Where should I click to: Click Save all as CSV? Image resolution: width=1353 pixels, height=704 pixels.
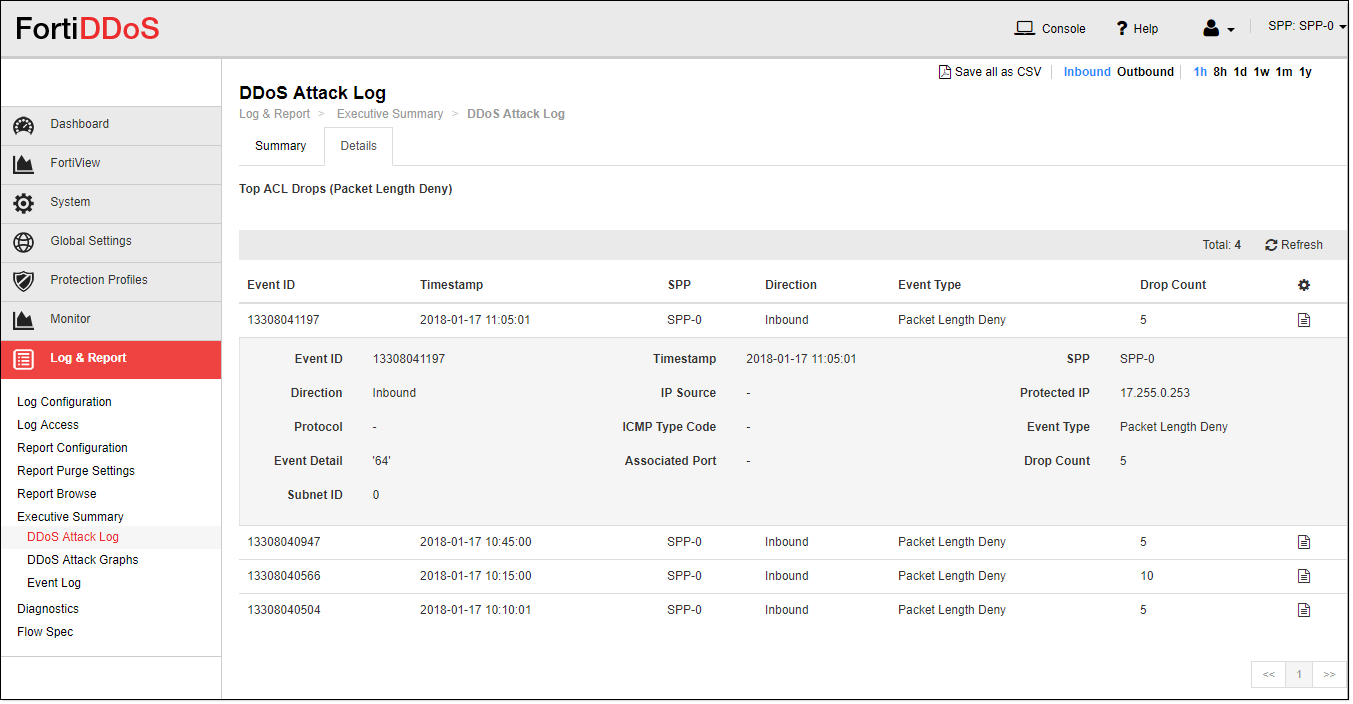989,71
